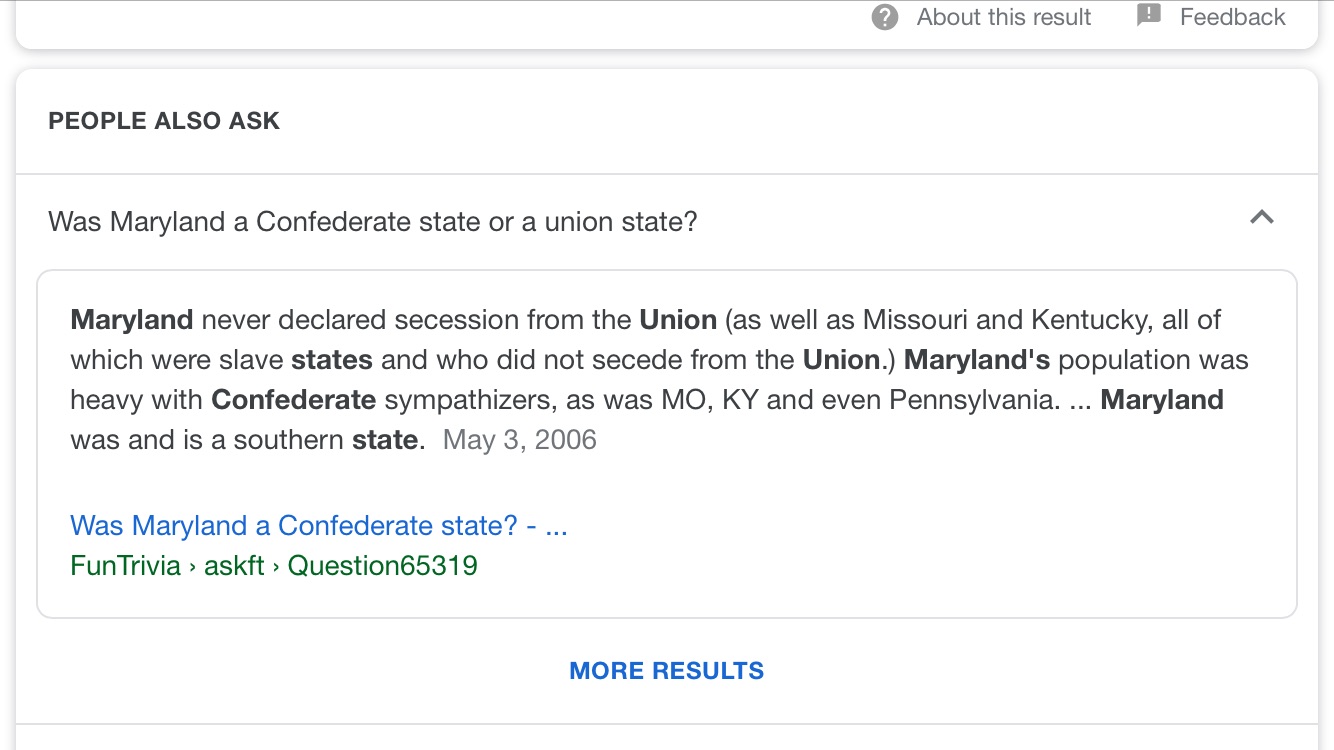Click "Question65319" in the green breadcrumb

point(382,566)
